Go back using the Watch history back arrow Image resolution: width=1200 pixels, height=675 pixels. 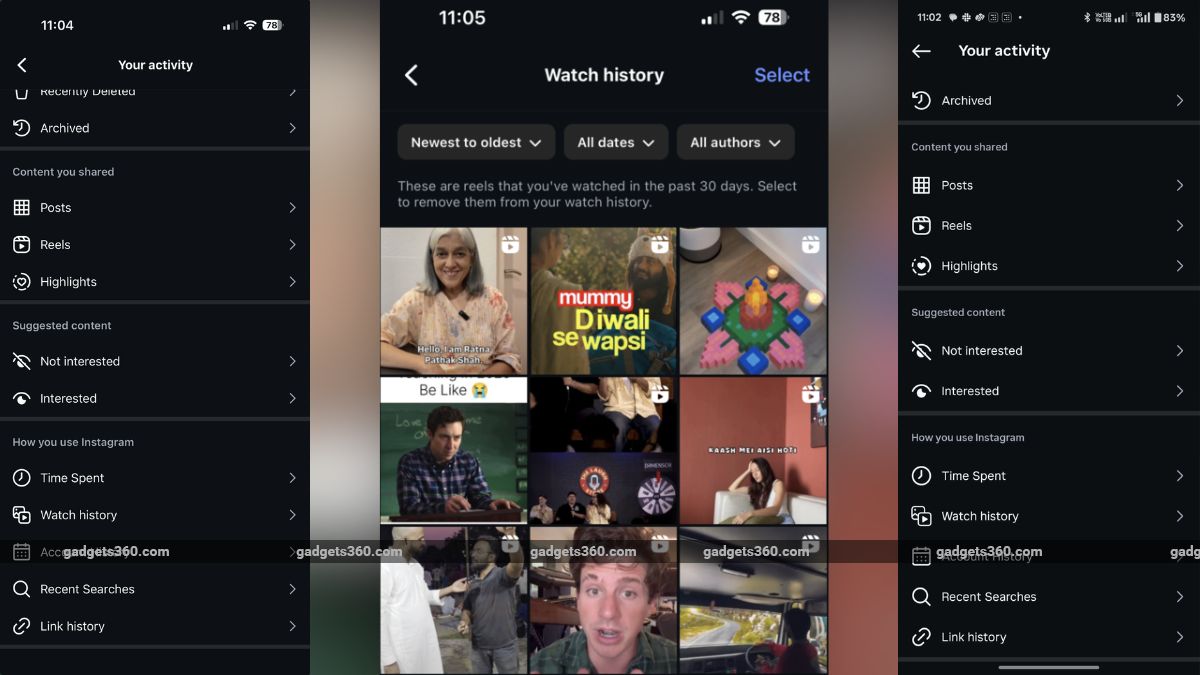[410, 74]
